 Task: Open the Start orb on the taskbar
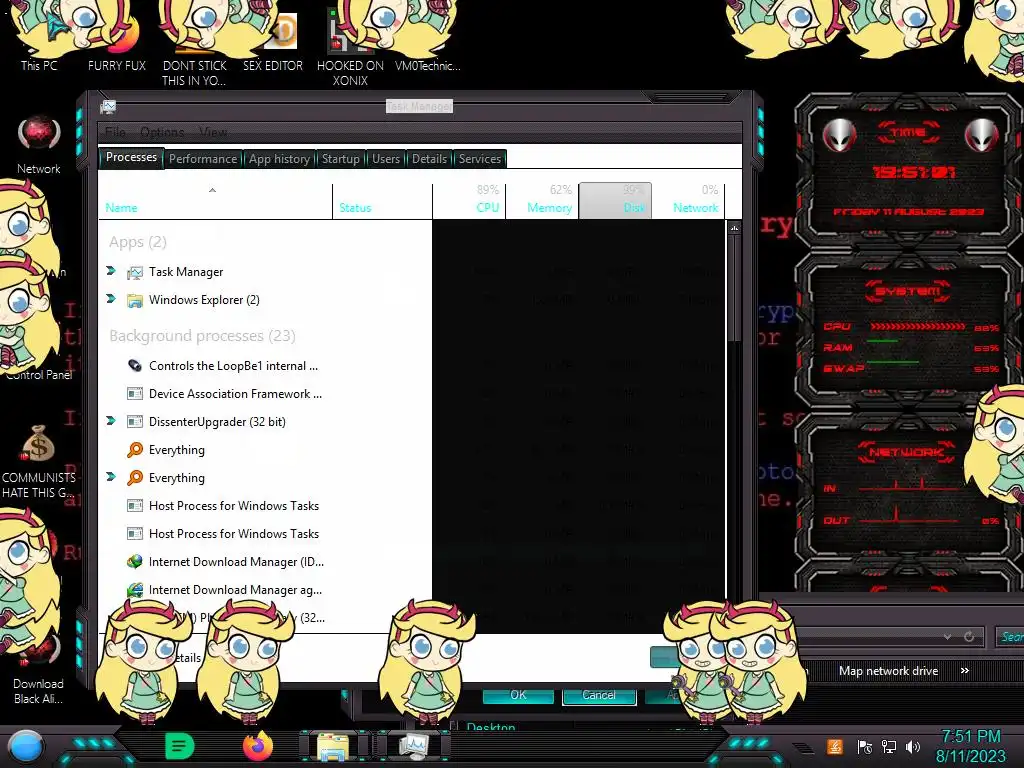pos(26,746)
